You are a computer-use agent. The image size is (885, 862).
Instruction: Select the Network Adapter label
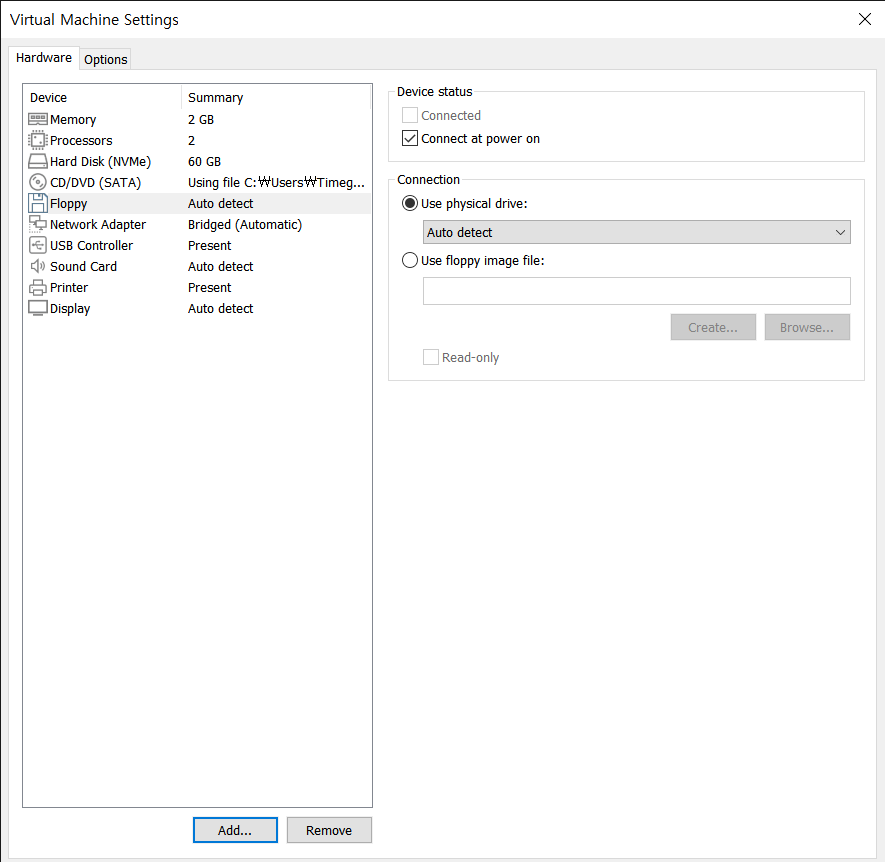98,225
